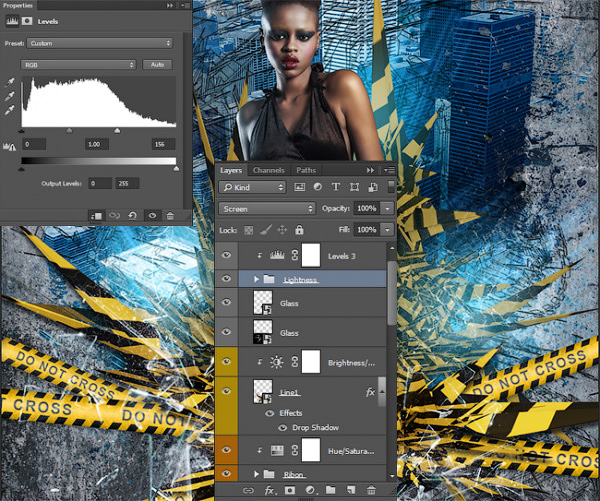Image resolution: width=600 pixels, height=501 pixels.
Task: Open the Preset dropdown showing Custom
Action: (99, 43)
